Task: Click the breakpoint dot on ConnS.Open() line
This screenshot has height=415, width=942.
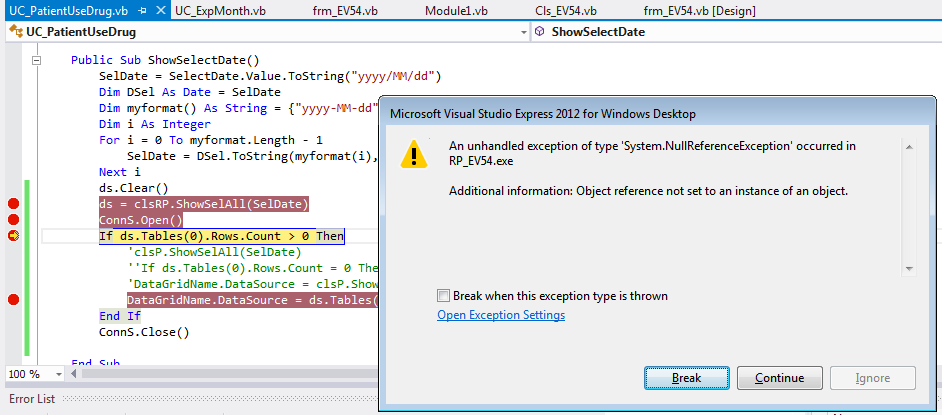Action: pyautogui.click(x=13, y=220)
